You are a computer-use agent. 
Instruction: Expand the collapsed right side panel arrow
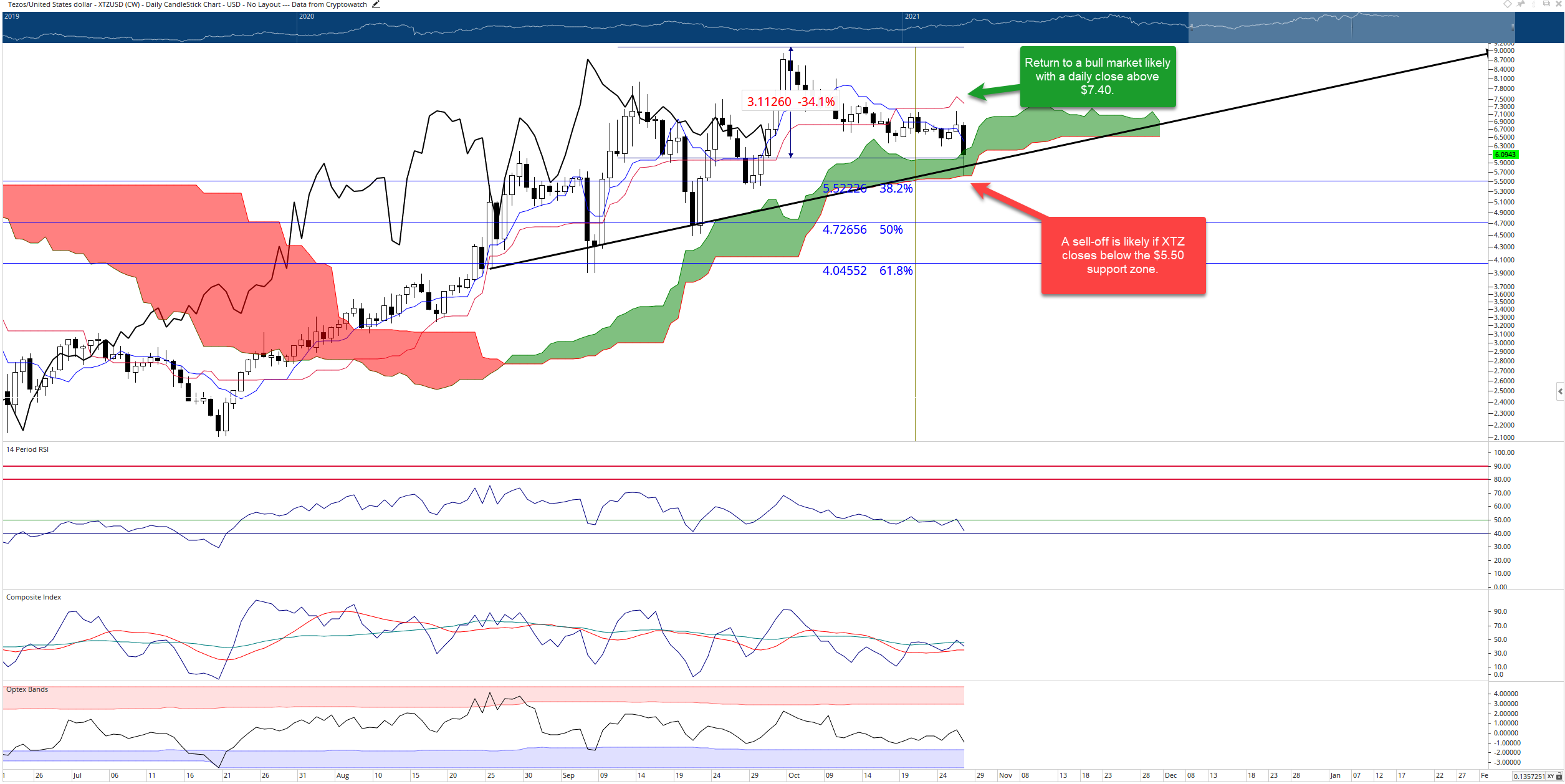click(x=1560, y=391)
